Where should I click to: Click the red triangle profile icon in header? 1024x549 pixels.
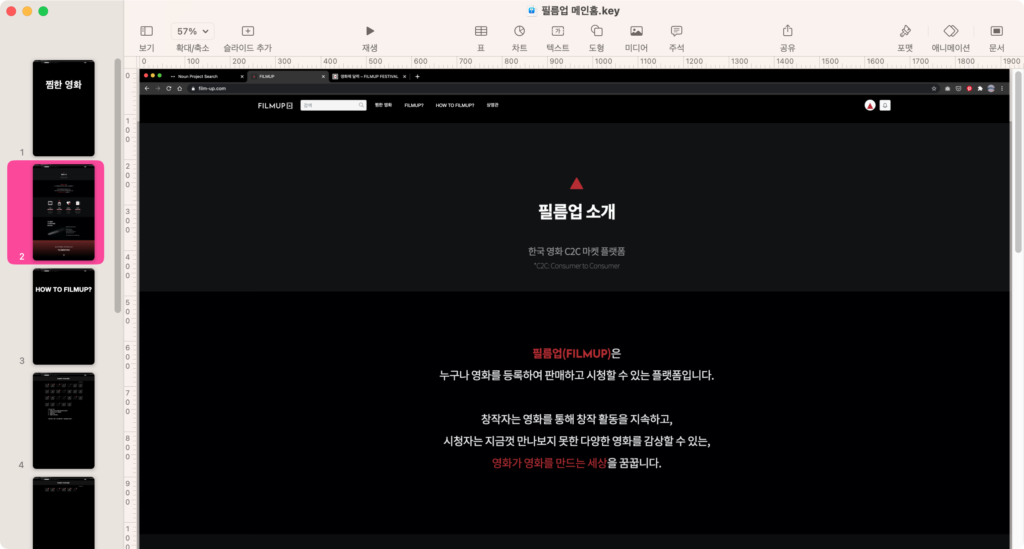tap(870, 105)
